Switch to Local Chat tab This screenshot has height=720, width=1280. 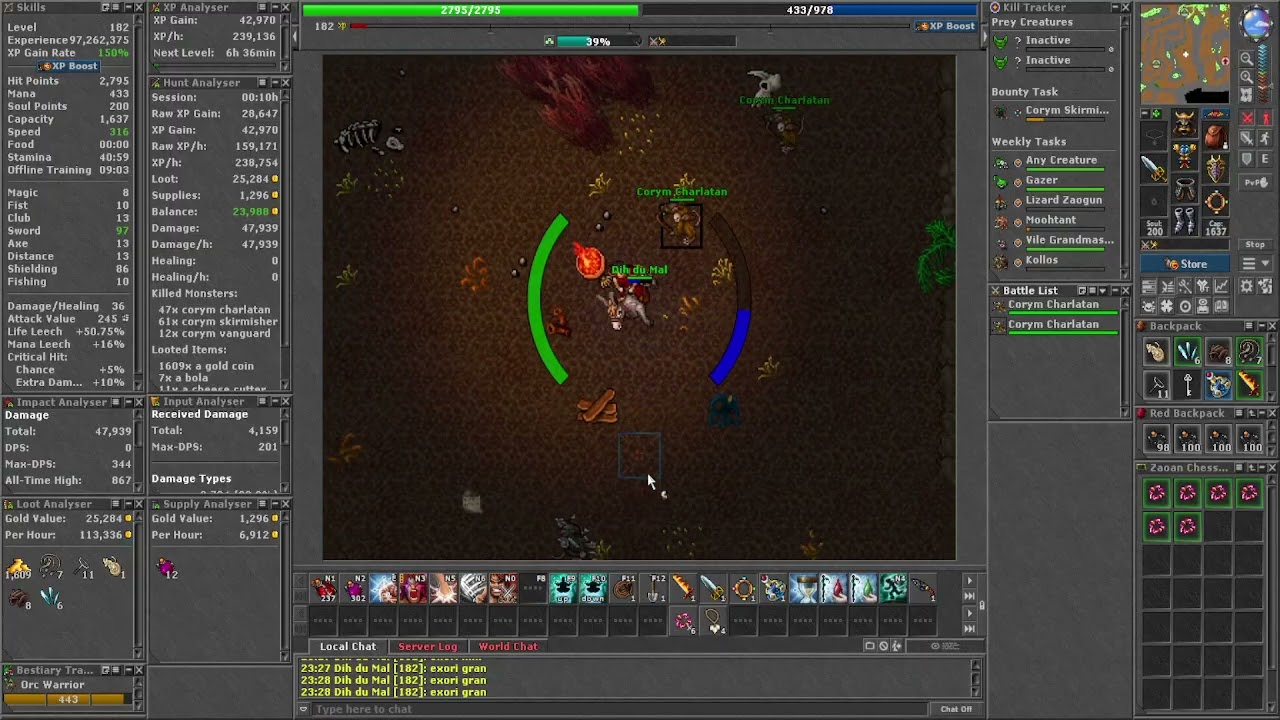tap(347, 646)
